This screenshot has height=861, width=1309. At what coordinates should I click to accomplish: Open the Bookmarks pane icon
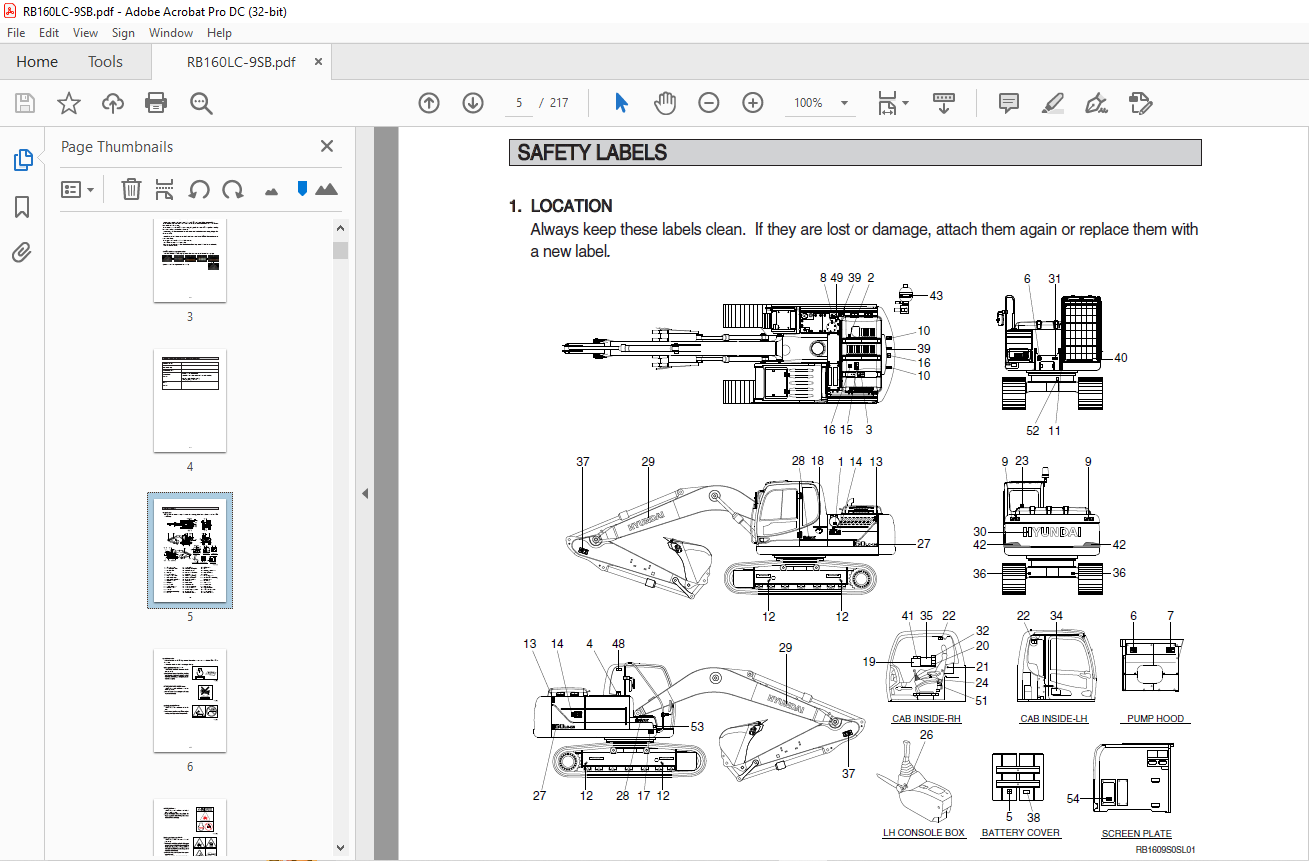pos(22,207)
